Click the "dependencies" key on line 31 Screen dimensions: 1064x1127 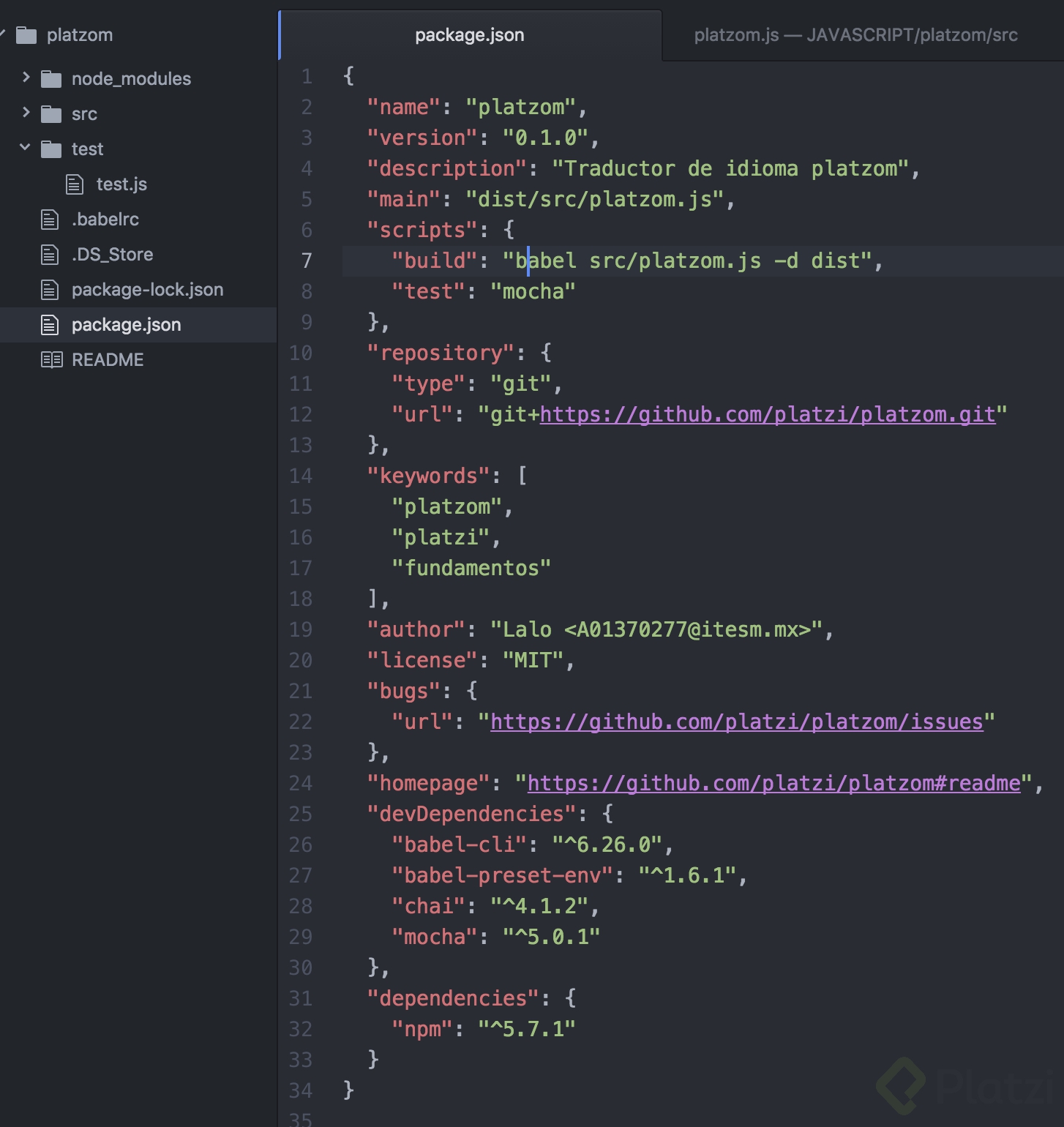pyautogui.click(x=453, y=999)
